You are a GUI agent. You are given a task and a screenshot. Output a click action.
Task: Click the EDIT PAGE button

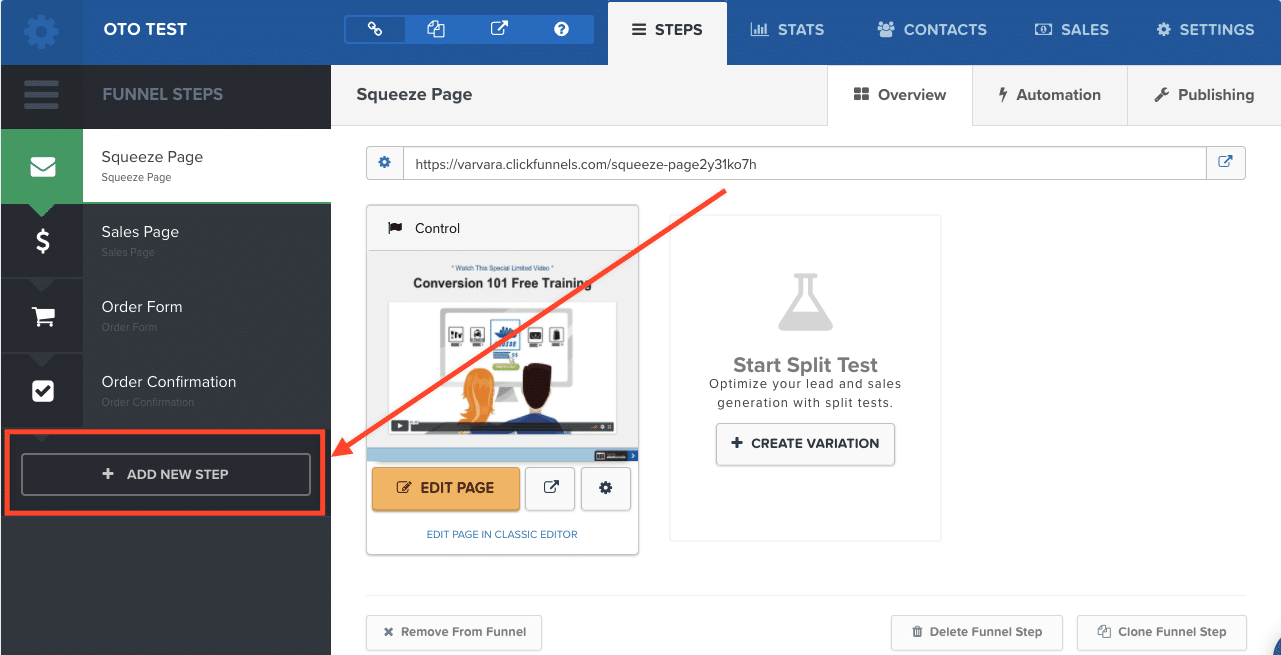[446, 488]
